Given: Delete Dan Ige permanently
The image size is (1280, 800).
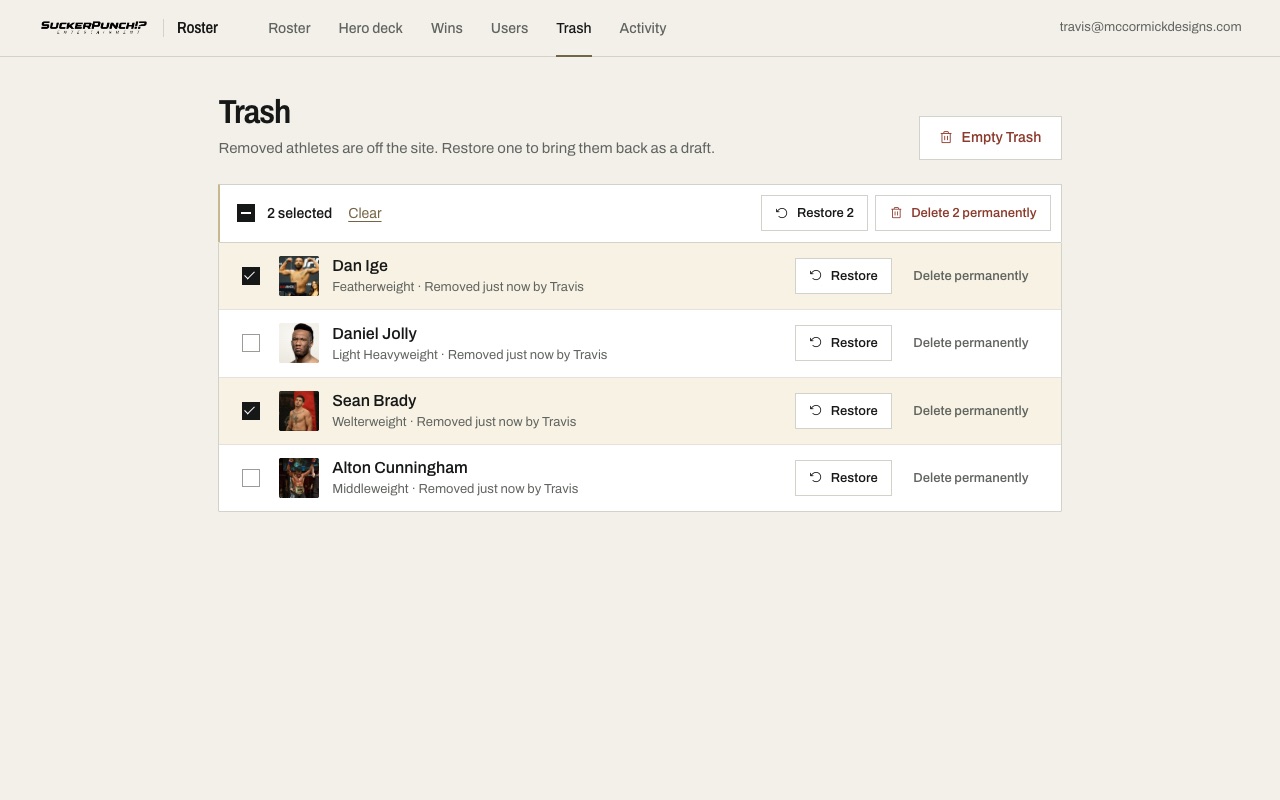Looking at the screenshot, I should click(x=971, y=276).
